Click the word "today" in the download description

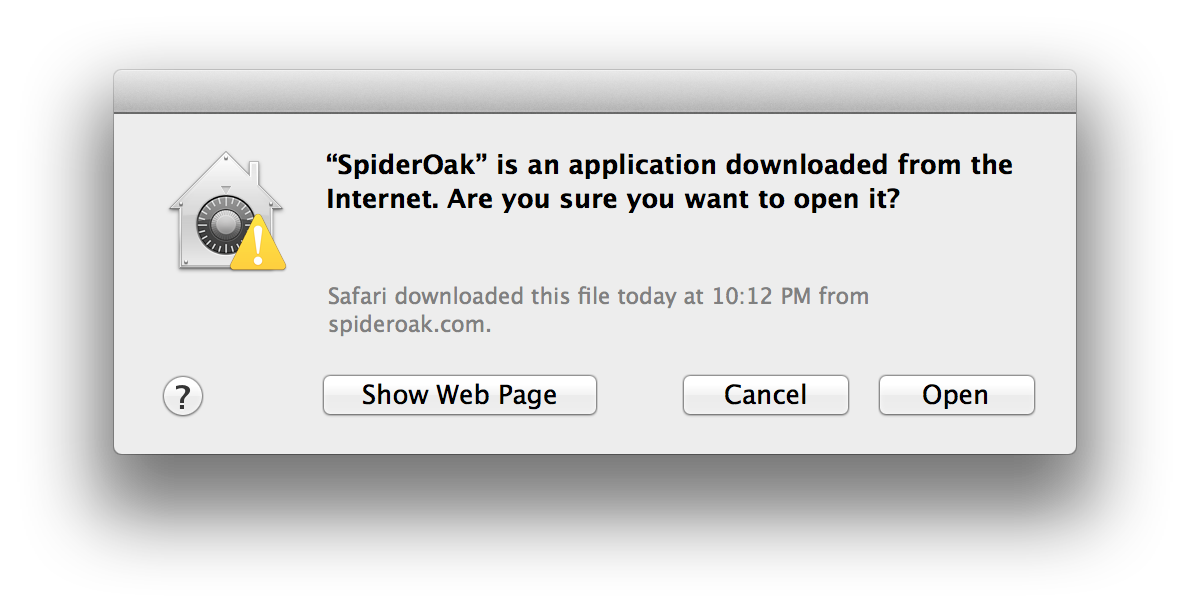[x=647, y=295]
